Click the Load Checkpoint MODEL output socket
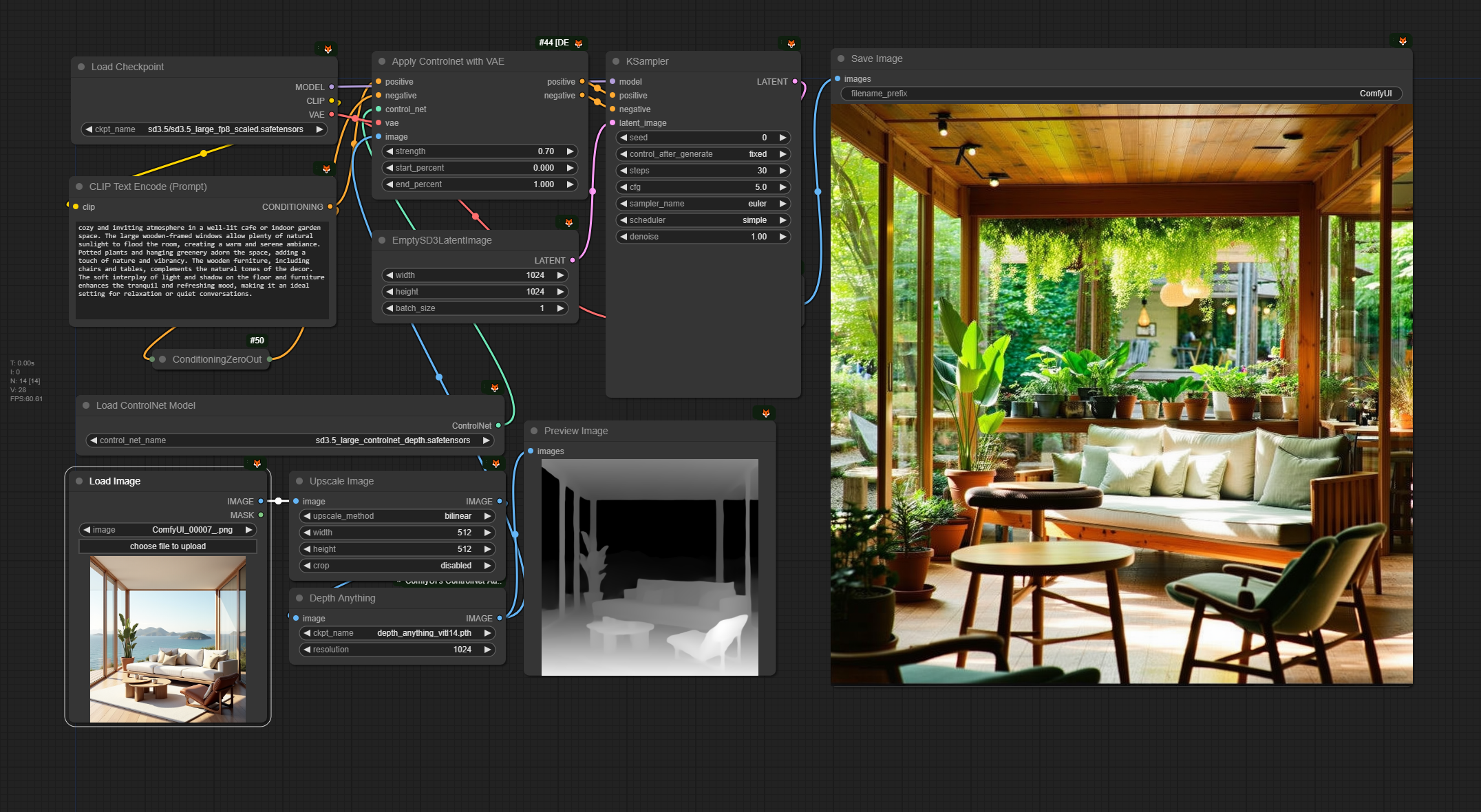Viewport: 1481px width, 812px height. (x=332, y=87)
